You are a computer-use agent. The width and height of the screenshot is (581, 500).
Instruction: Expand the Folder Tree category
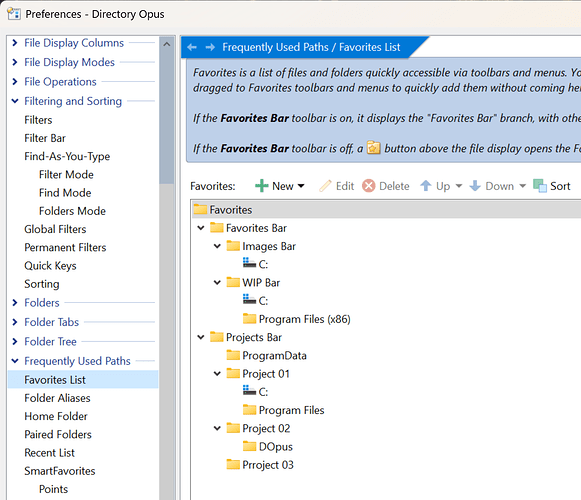(15, 341)
